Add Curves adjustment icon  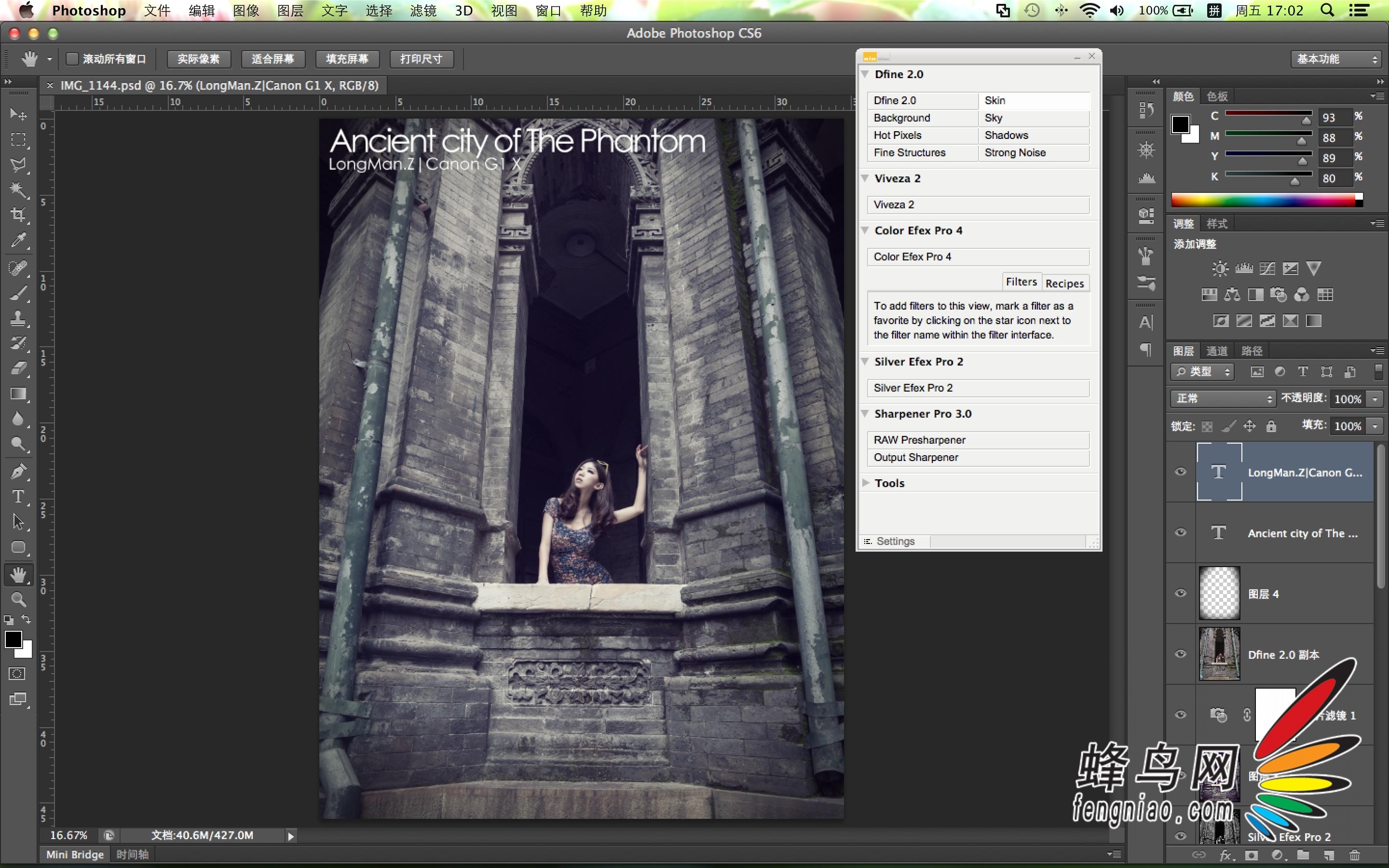coord(1267,268)
